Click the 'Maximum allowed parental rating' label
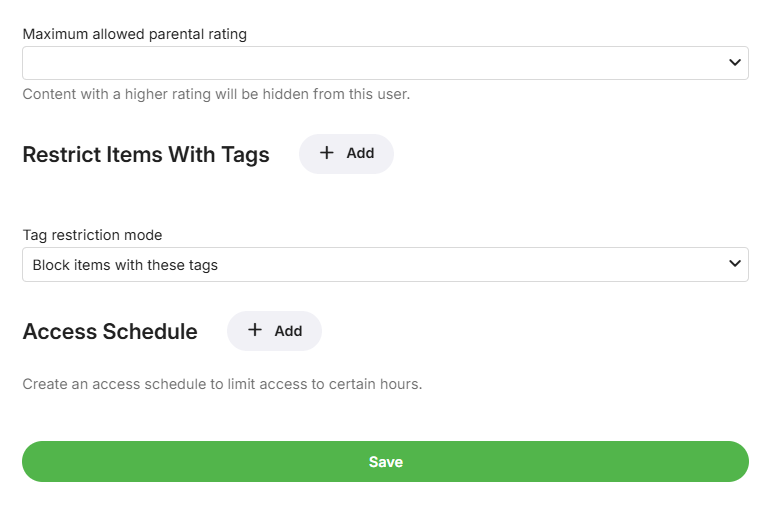 (x=134, y=34)
